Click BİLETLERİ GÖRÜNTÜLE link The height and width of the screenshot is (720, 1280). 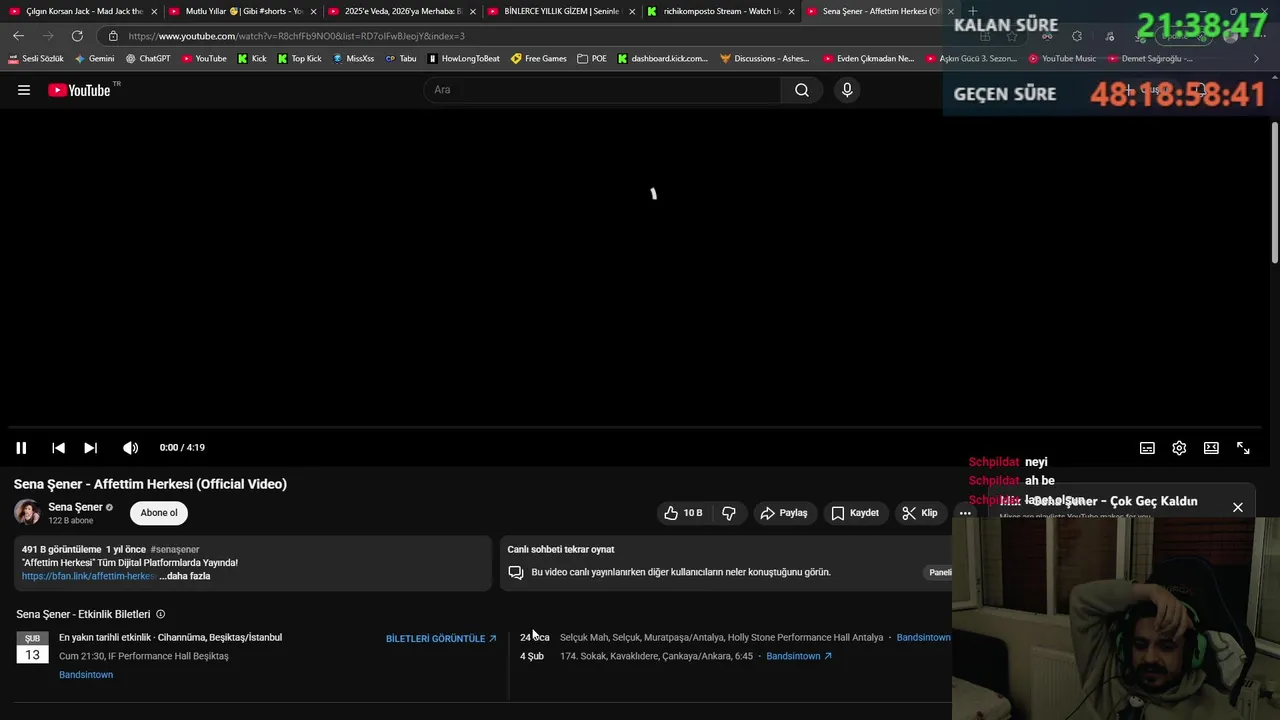(441, 638)
